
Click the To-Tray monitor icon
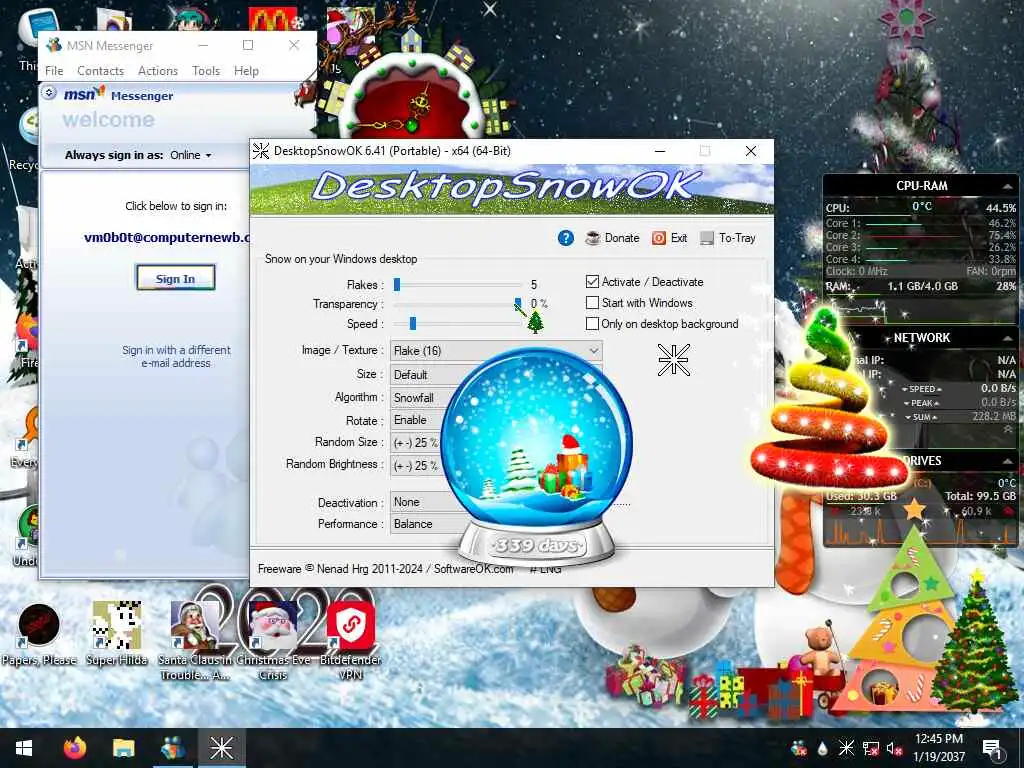707,238
